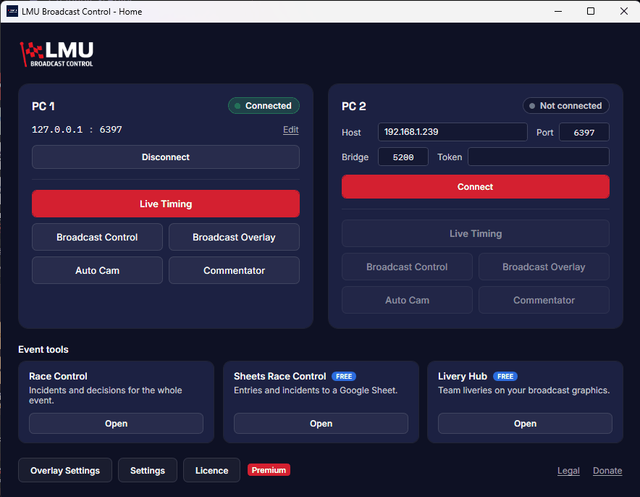
Task: Open Broadcast Overlay for PC 1
Action: coord(234,237)
